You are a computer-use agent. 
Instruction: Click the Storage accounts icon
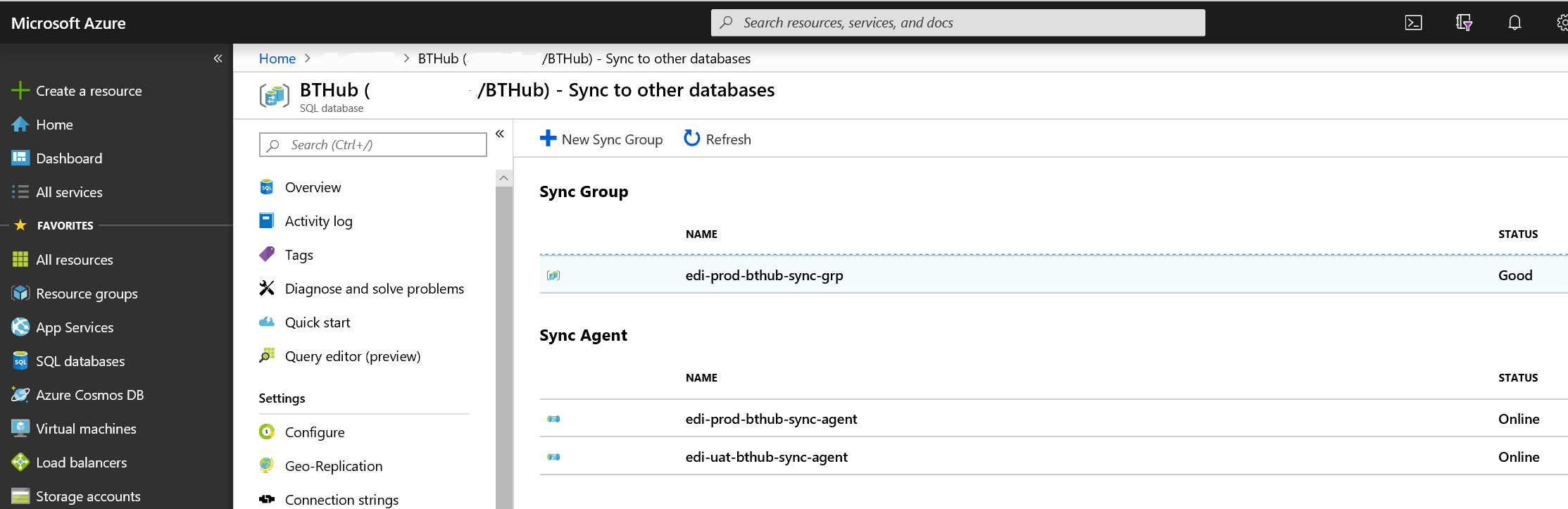point(20,496)
